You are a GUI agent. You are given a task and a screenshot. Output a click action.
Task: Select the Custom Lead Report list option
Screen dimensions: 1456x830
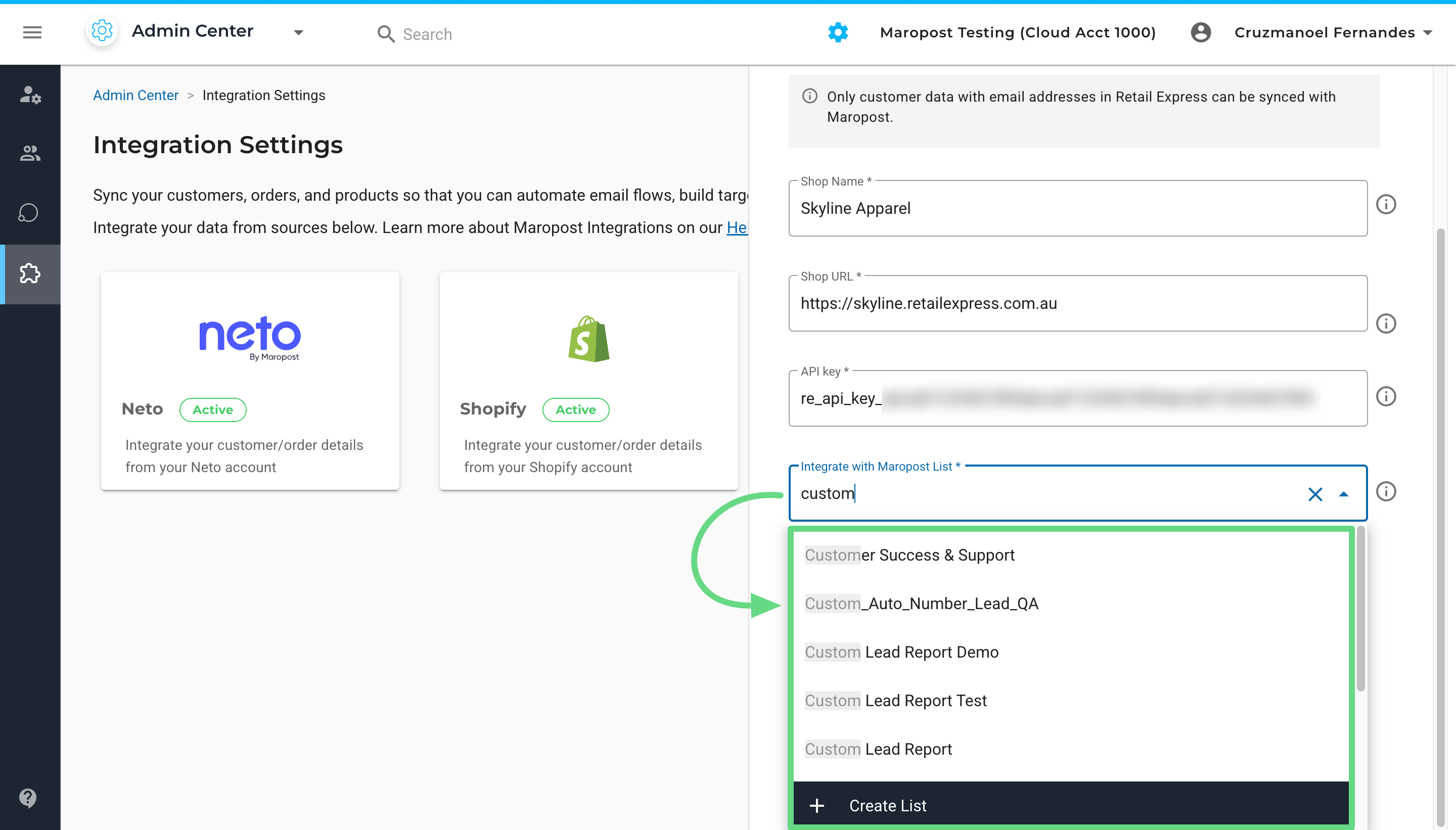point(1071,749)
